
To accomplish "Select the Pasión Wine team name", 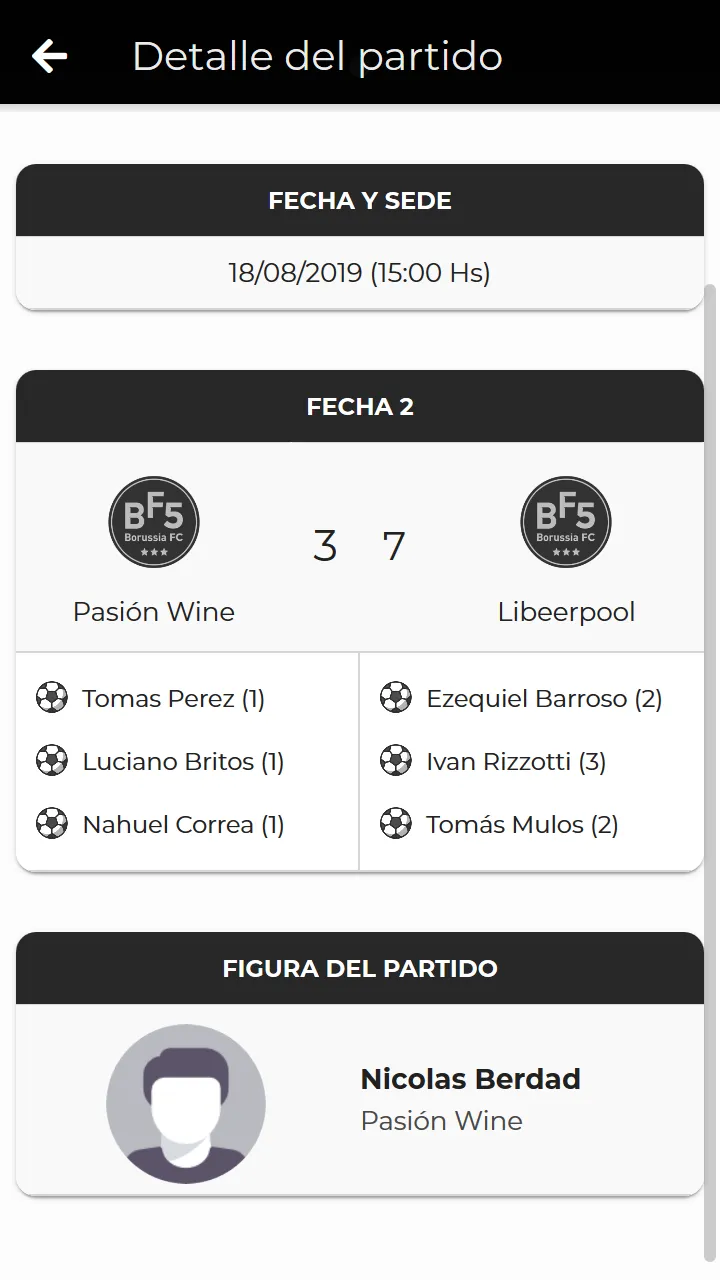I will pyautogui.click(x=154, y=612).
